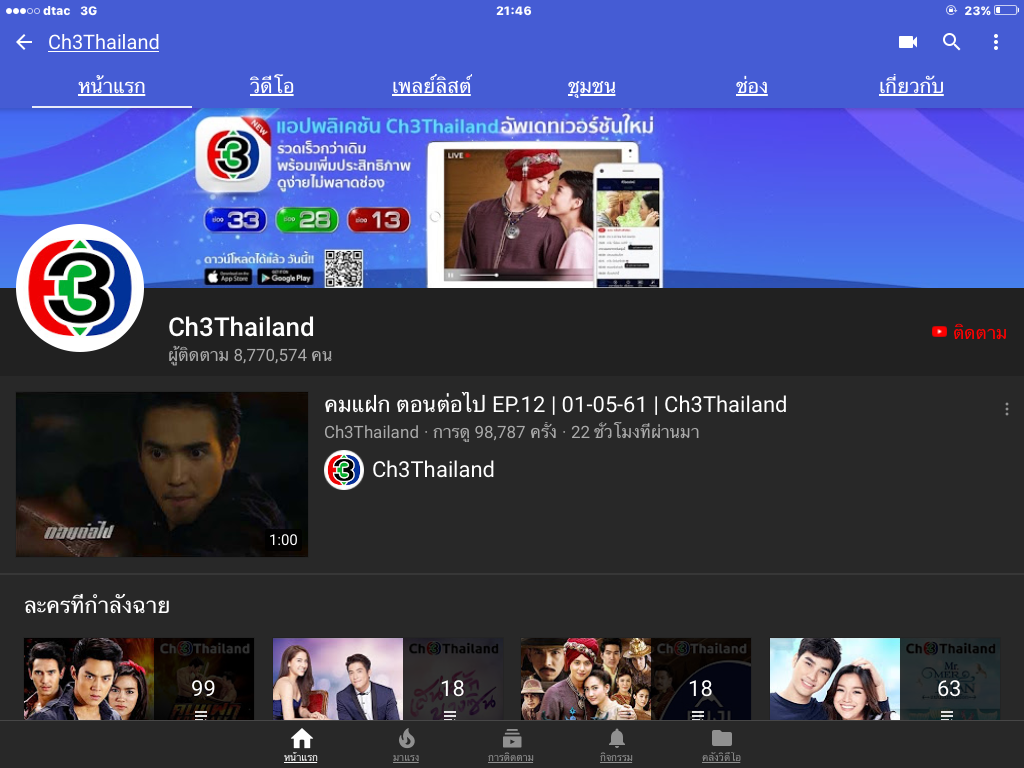
Task: Open the subscriptions icon in bottom bar
Action: (x=511, y=739)
